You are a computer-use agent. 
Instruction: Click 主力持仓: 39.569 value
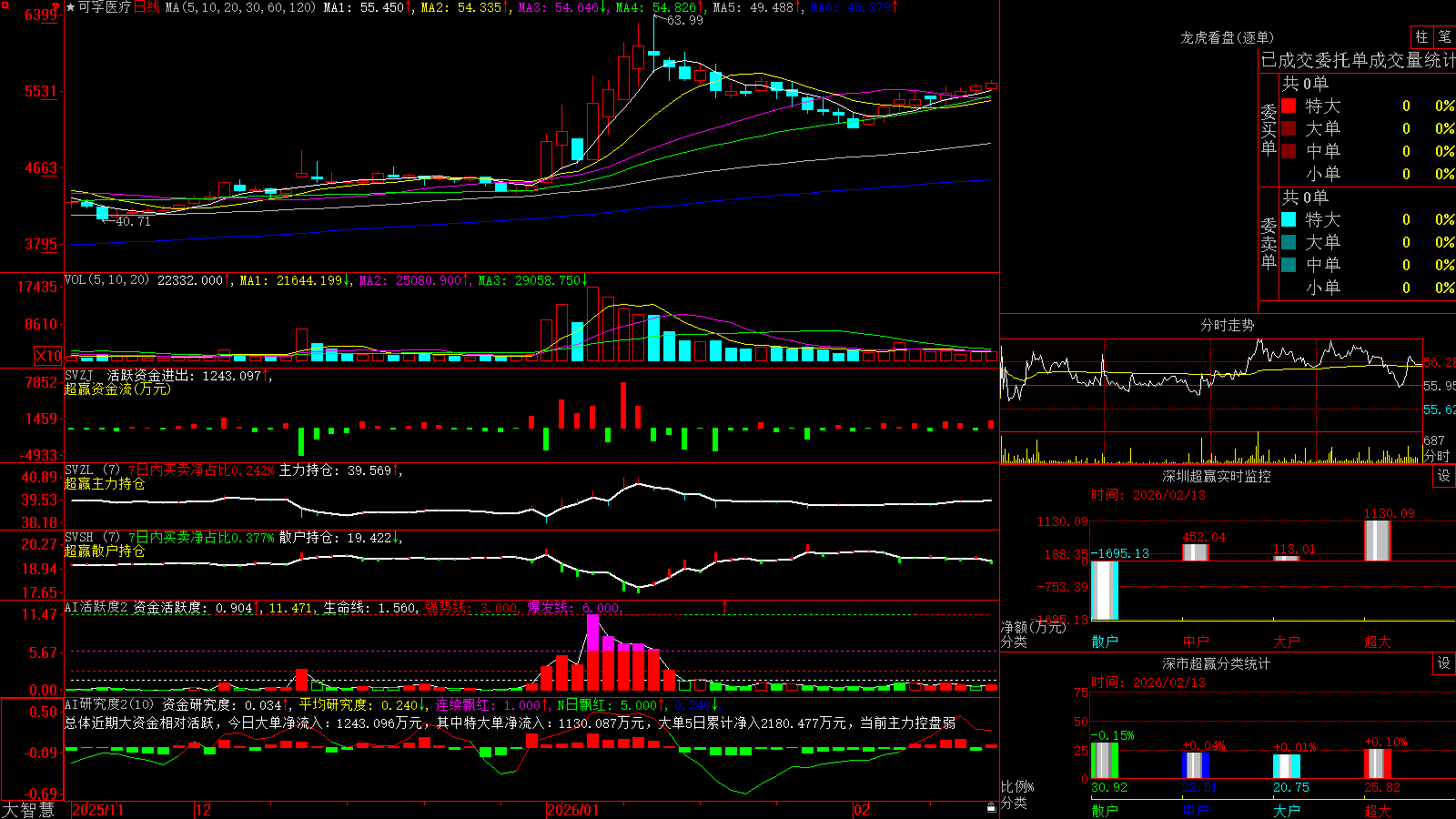pyautogui.click(x=335, y=470)
